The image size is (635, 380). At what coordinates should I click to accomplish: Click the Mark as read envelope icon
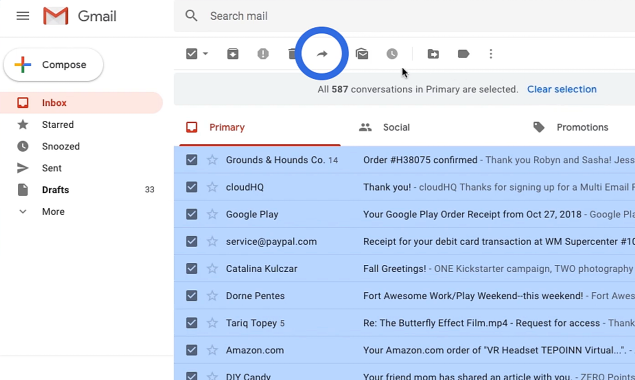pos(362,54)
